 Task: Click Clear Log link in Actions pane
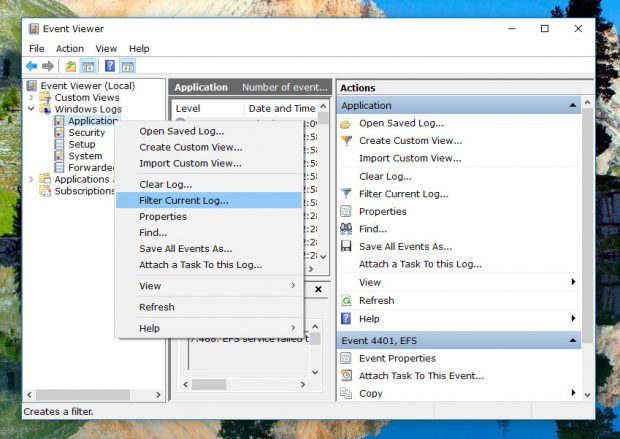click(x=385, y=176)
